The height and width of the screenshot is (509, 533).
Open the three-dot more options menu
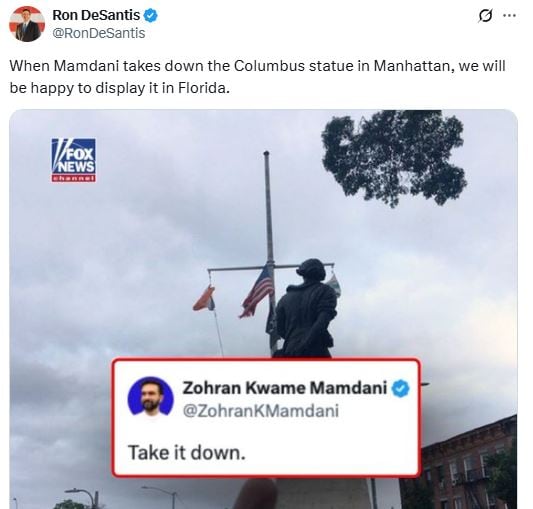click(509, 15)
